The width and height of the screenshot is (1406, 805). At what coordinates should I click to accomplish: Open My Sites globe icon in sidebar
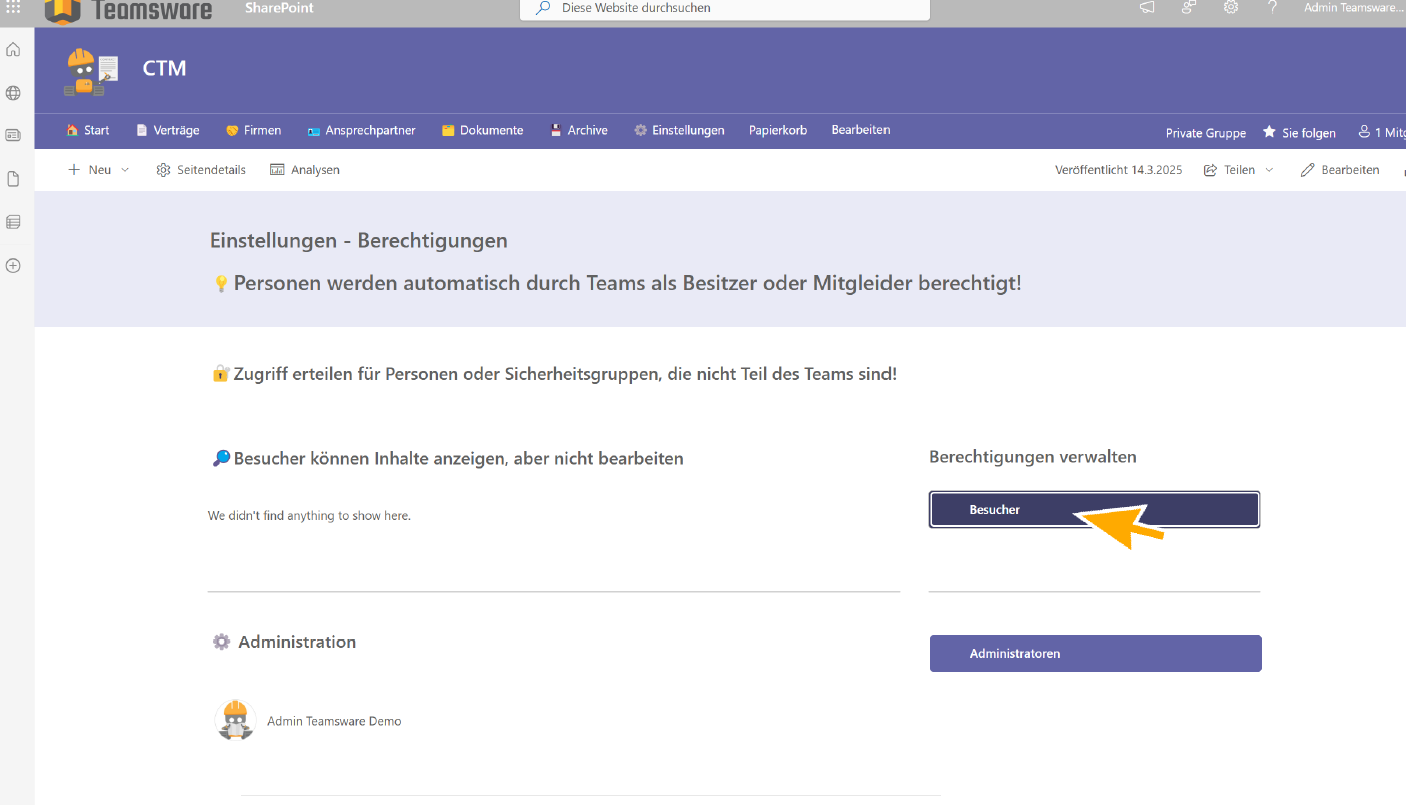pos(13,93)
